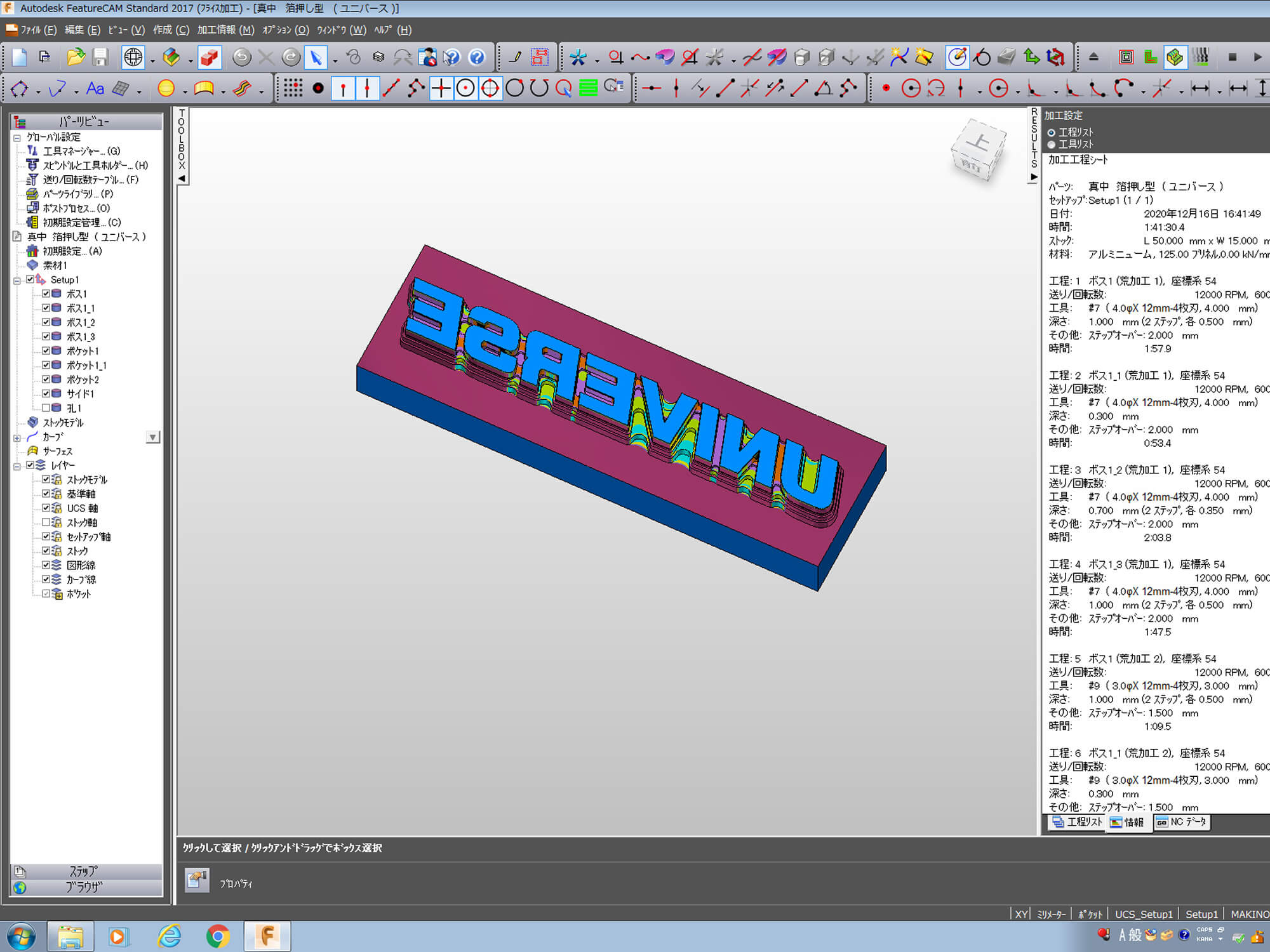This screenshot has width=1270, height=952.
Task: Collapse the グローバル設定 tree node
Action: (x=17, y=137)
